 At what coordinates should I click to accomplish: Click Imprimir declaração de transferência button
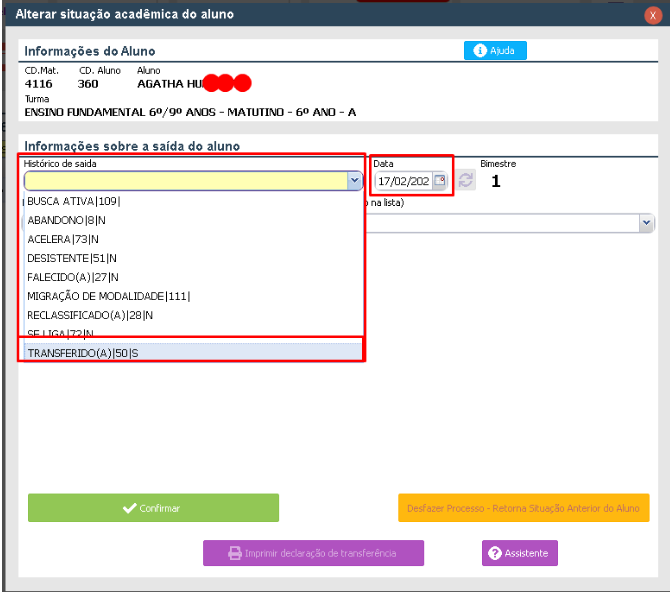[x=313, y=553]
